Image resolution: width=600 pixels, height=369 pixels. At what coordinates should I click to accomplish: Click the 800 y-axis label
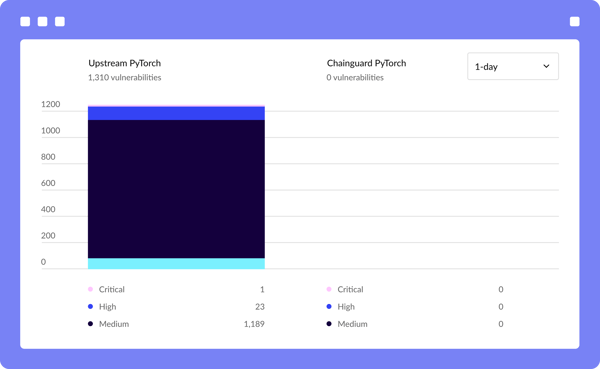pyautogui.click(x=48, y=157)
